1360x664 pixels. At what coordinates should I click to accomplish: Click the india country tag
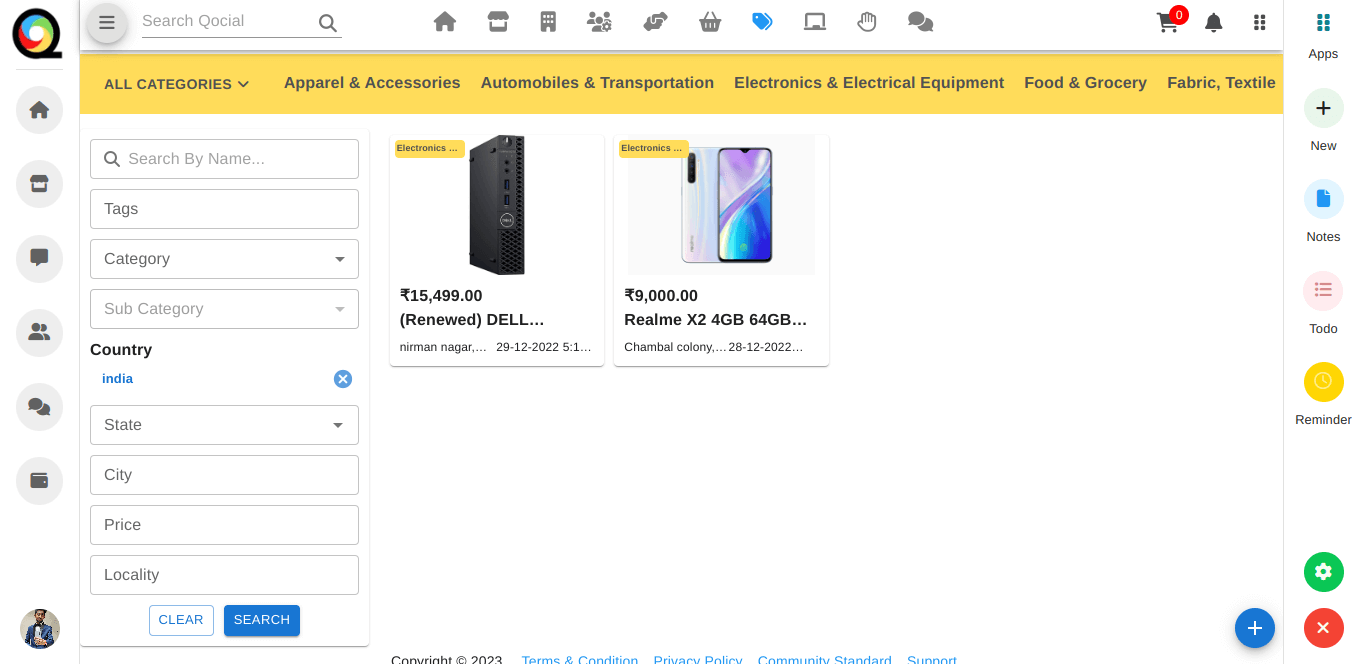(x=117, y=379)
